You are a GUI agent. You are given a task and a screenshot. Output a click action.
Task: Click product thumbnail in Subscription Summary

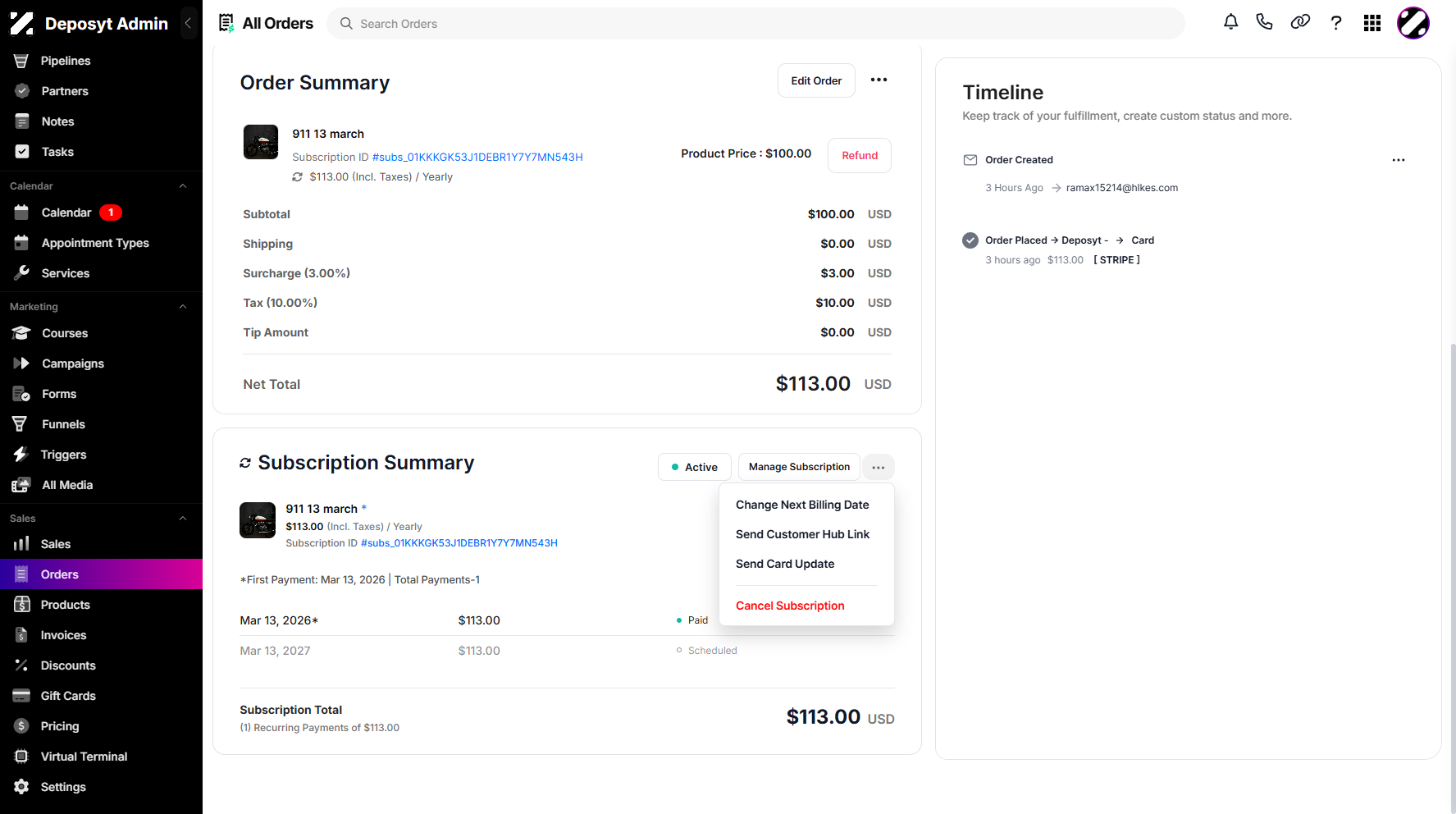258,520
